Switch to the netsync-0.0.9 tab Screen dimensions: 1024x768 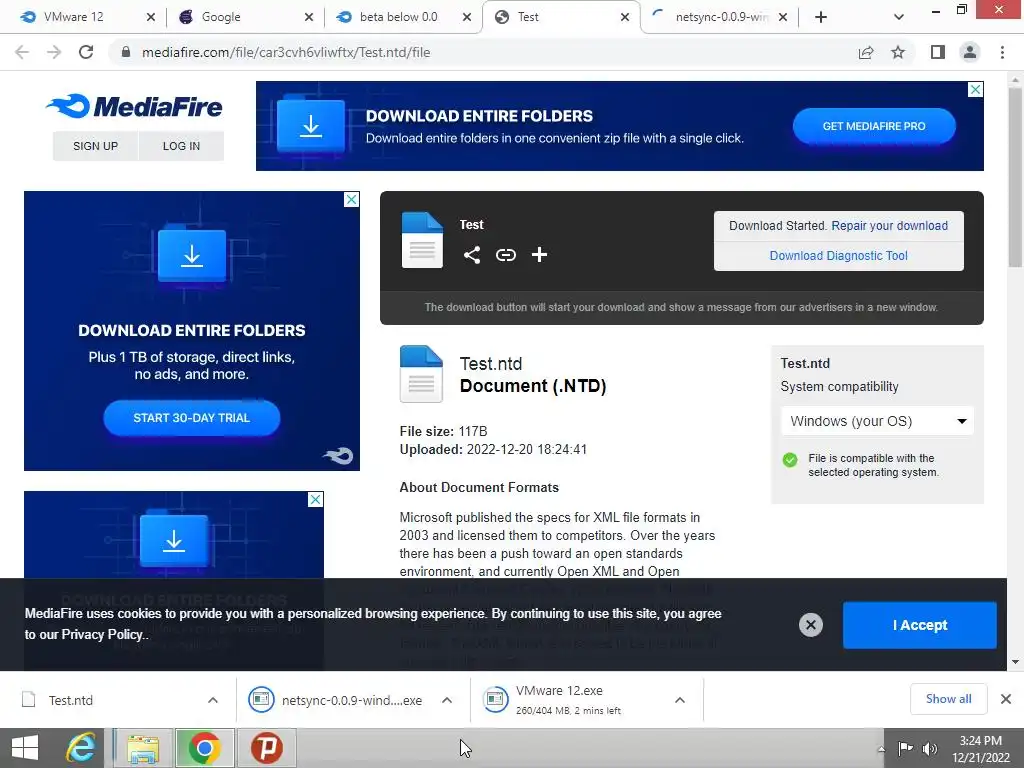pos(722,17)
